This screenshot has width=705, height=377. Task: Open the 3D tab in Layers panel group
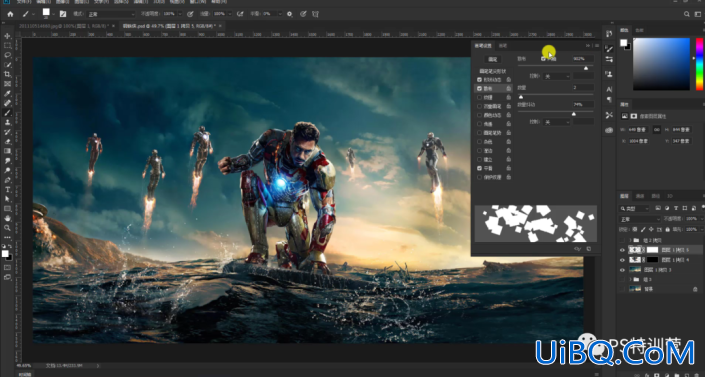coord(670,196)
